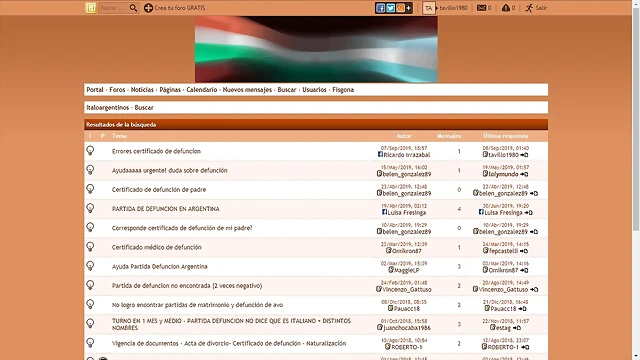Viewport: 640px width, 360px height.
Task: Open the RSS feed icon
Action: (x=400, y=8)
